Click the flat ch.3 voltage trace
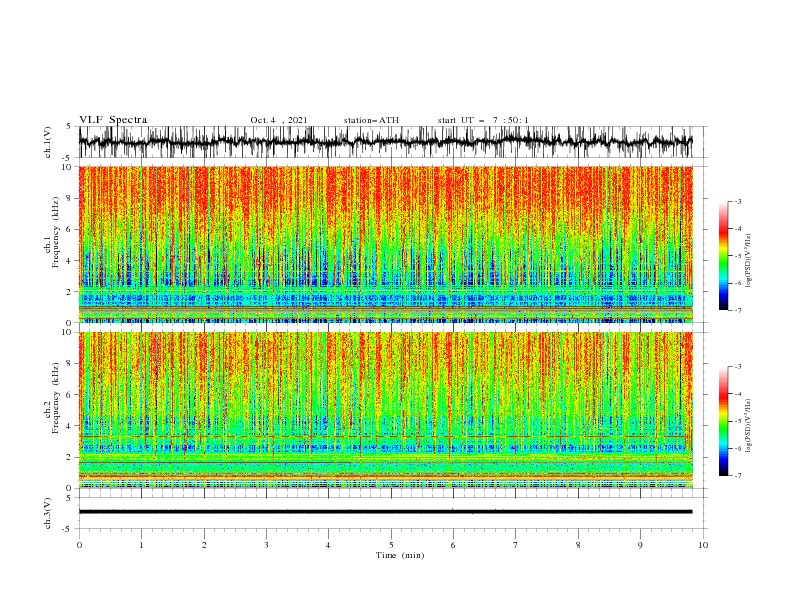The width and height of the screenshot is (792, 612). (x=385, y=512)
